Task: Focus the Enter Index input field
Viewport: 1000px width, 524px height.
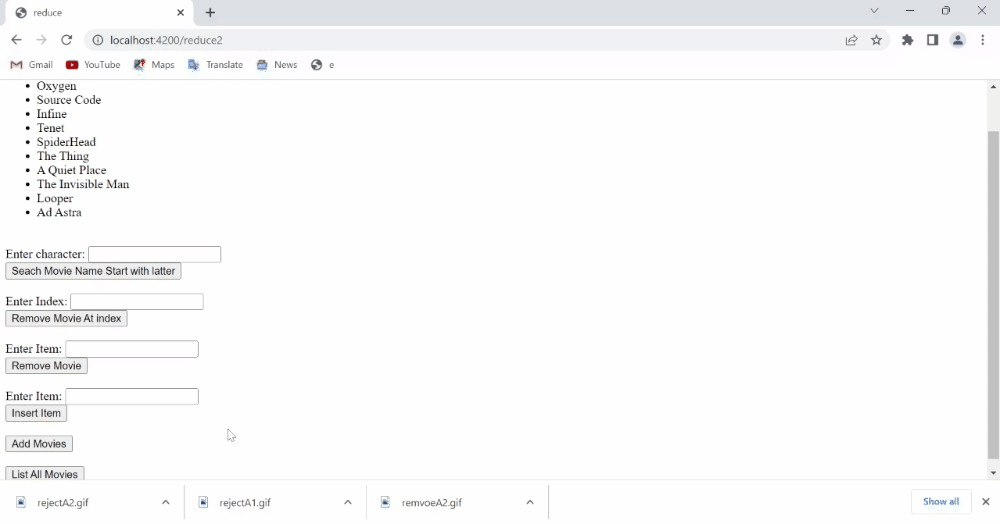Action: [x=136, y=302]
